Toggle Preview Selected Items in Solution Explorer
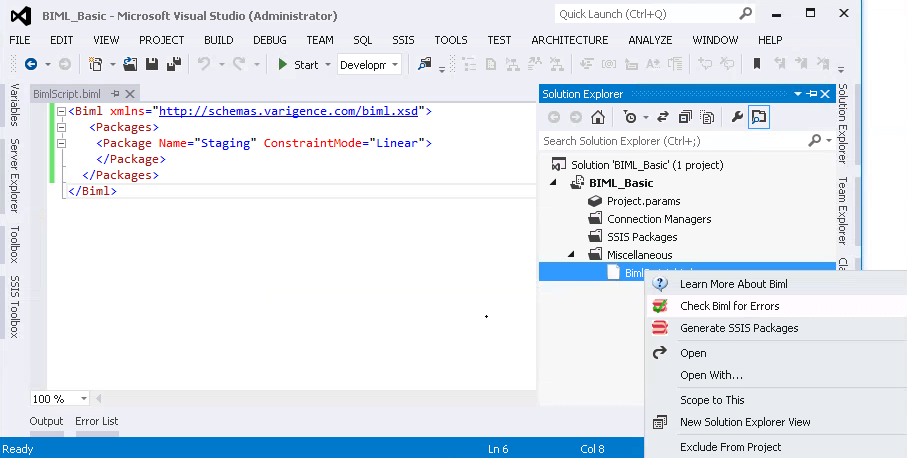Screen dimensions: 907x458 (x=758, y=117)
